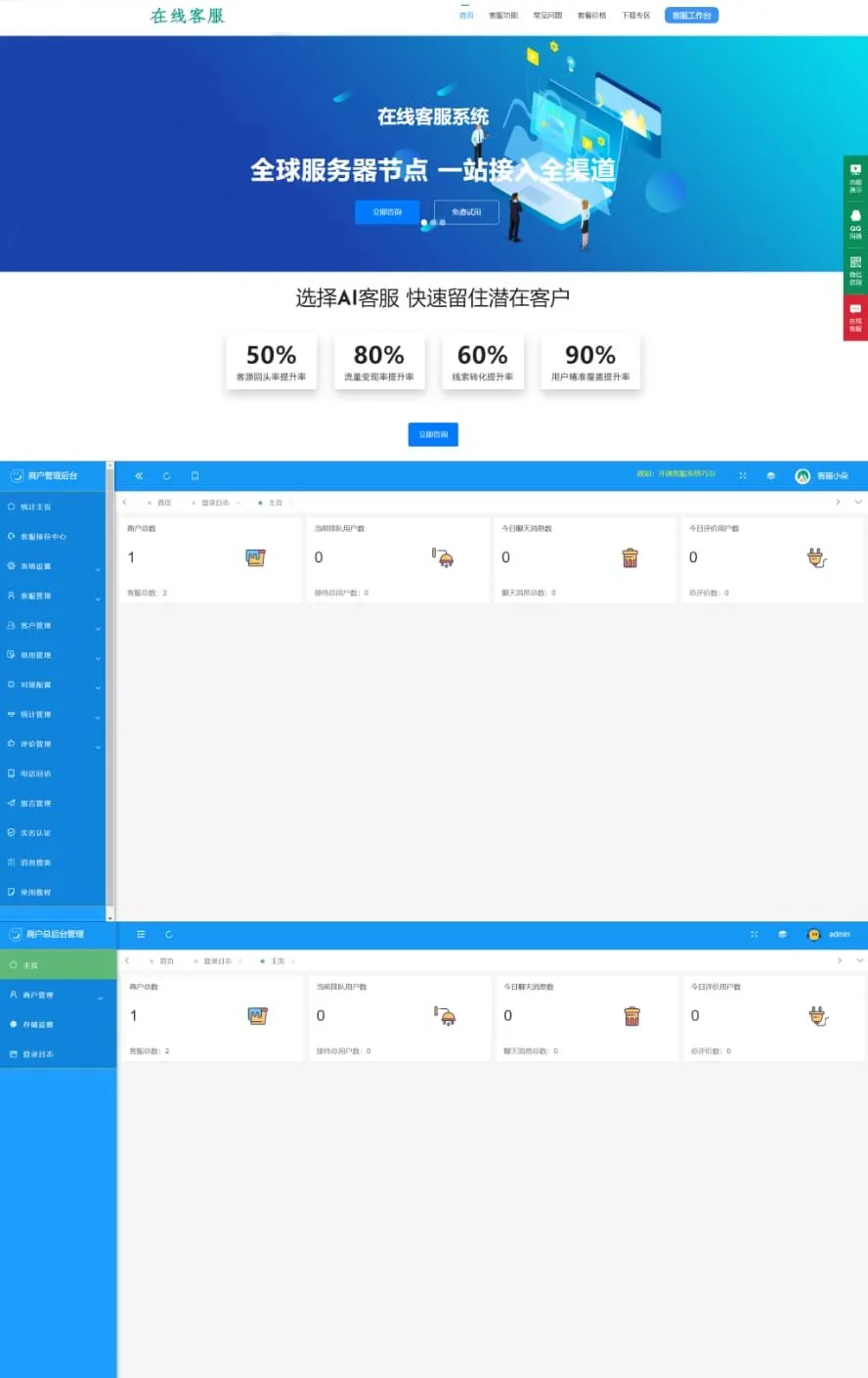Open 套餐价格 in the top navigation
Image resolution: width=868 pixels, height=1378 pixels.
coord(591,16)
